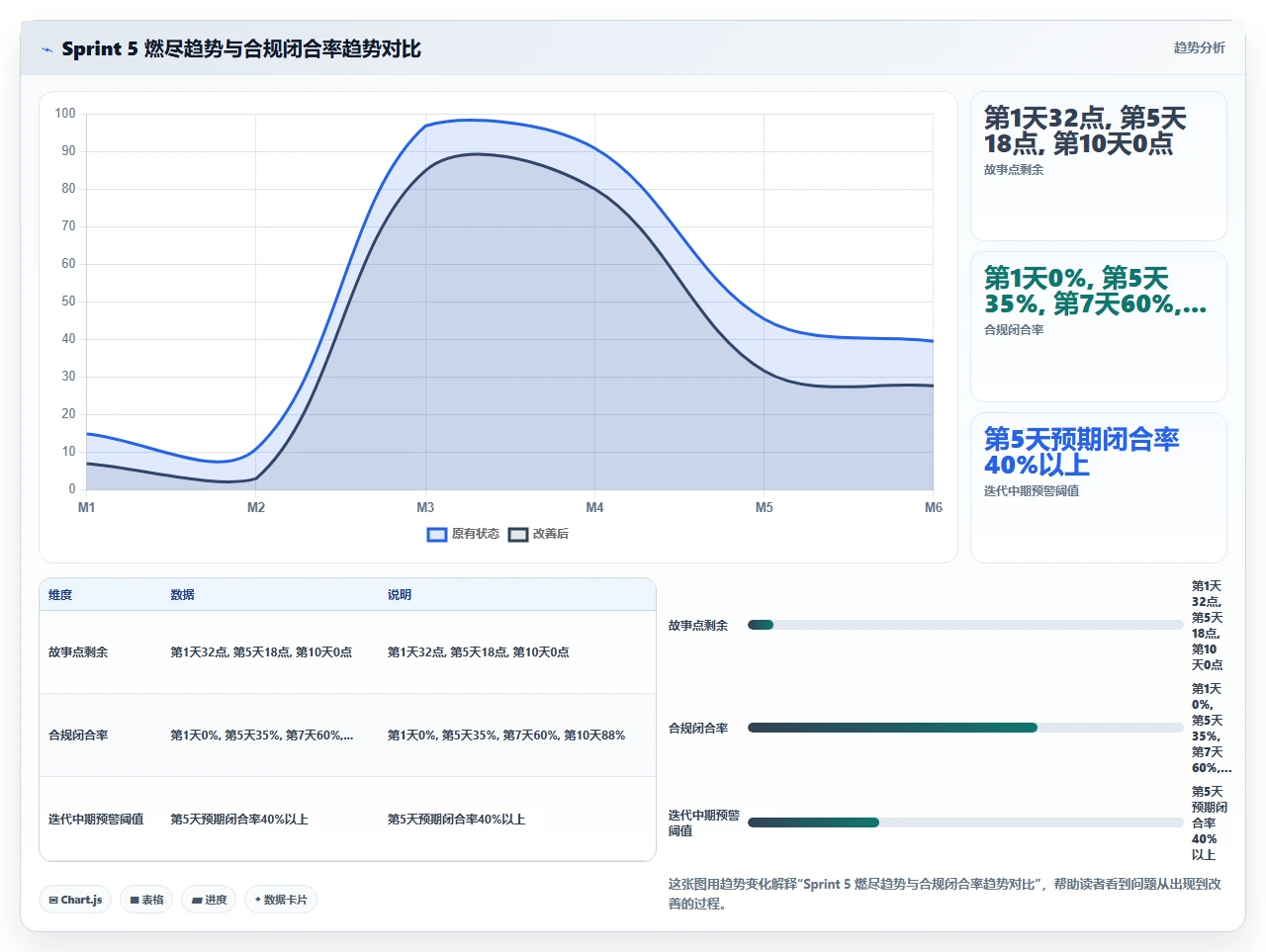Click the M6 label on the x-axis
1266x952 pixels.
(933, 507)
